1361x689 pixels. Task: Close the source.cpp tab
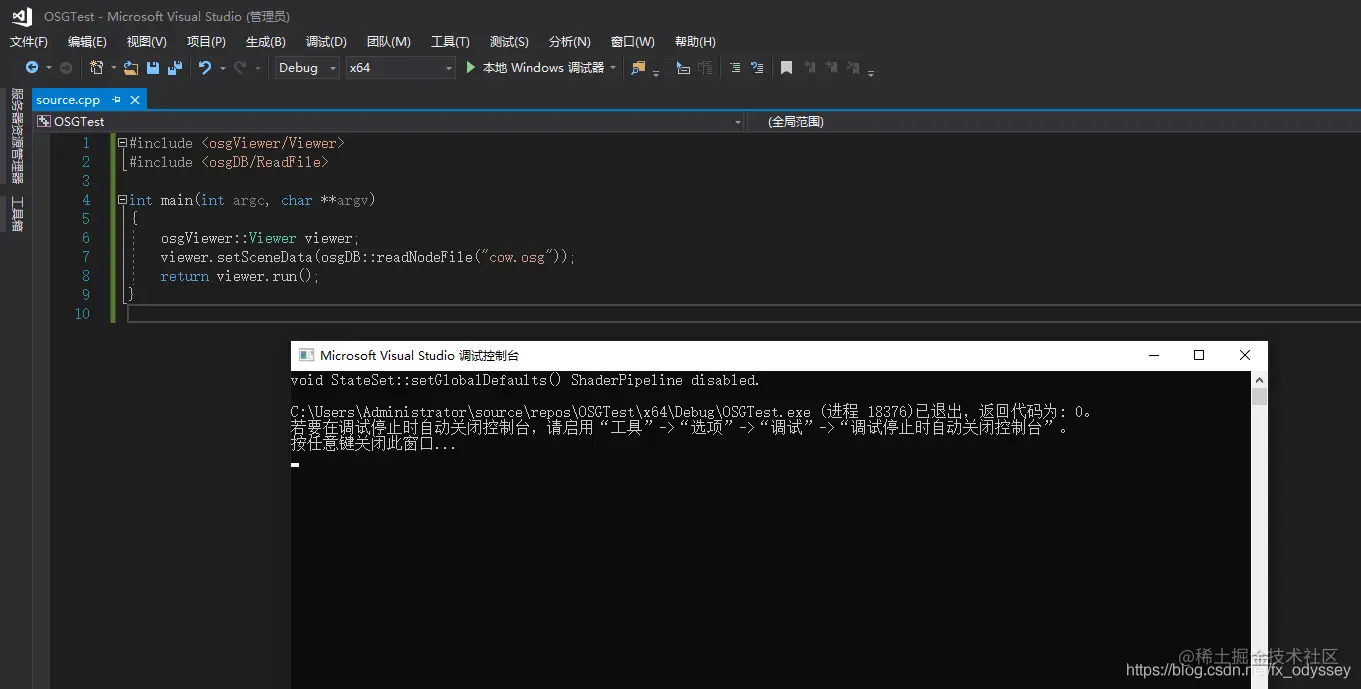(x=135, y=99)
